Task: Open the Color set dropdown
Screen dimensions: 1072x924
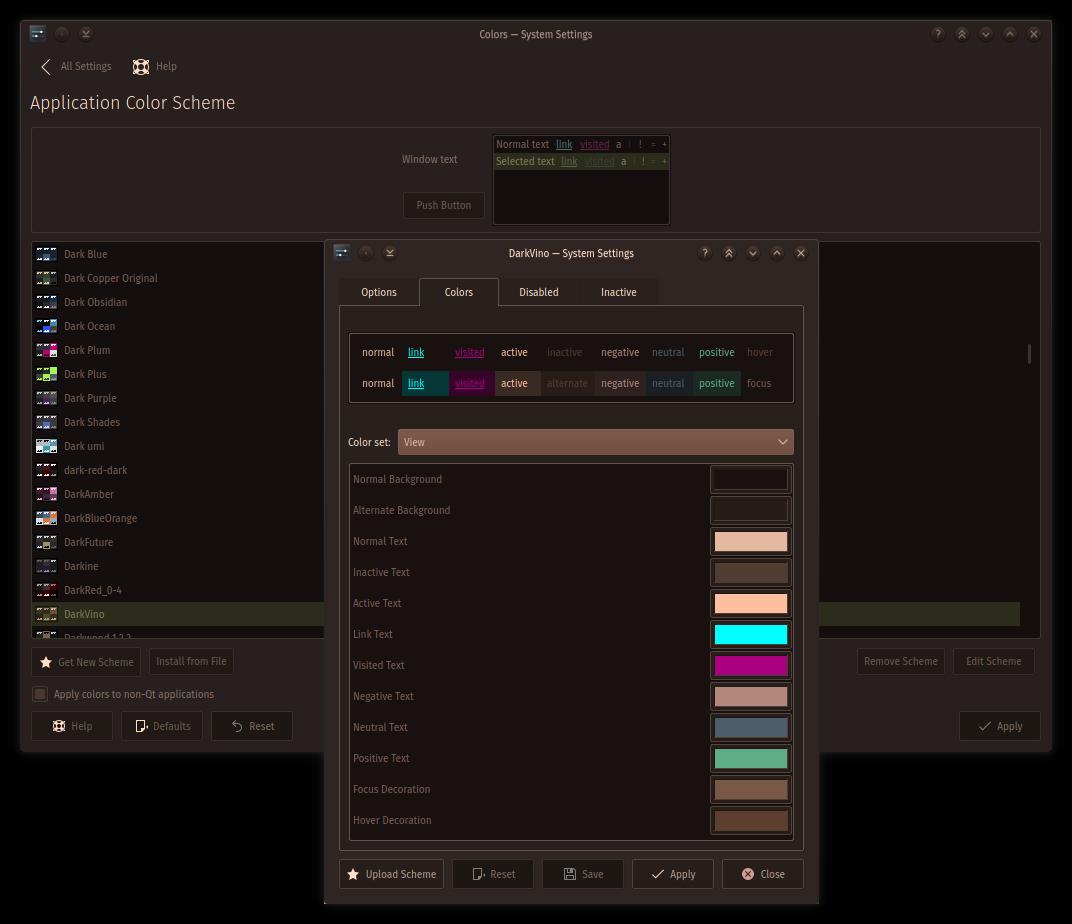Action: click(x=595, y=442)
